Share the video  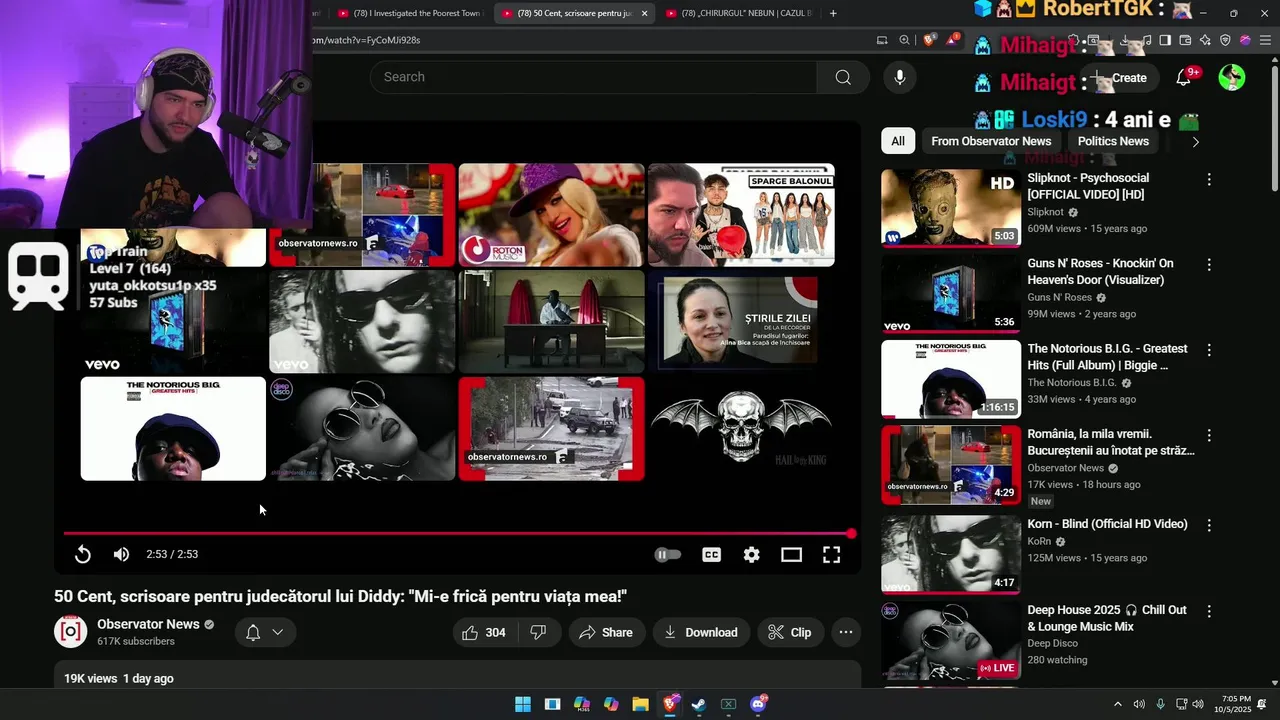click(x=606, y=632)
